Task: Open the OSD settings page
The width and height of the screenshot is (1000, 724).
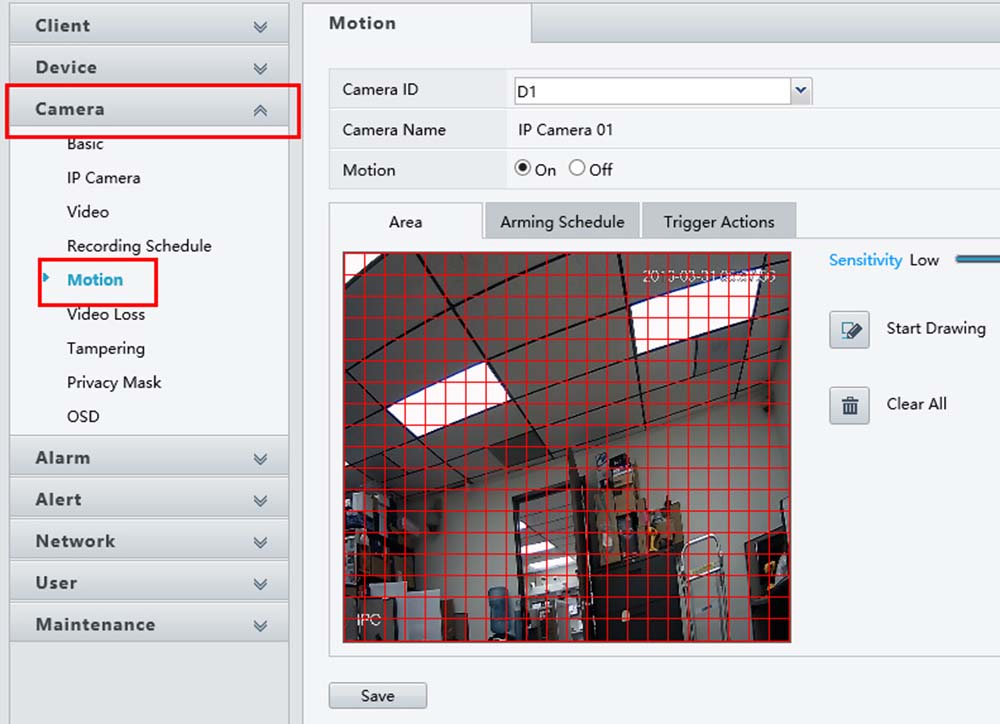Action: click(x=83, y=416)
